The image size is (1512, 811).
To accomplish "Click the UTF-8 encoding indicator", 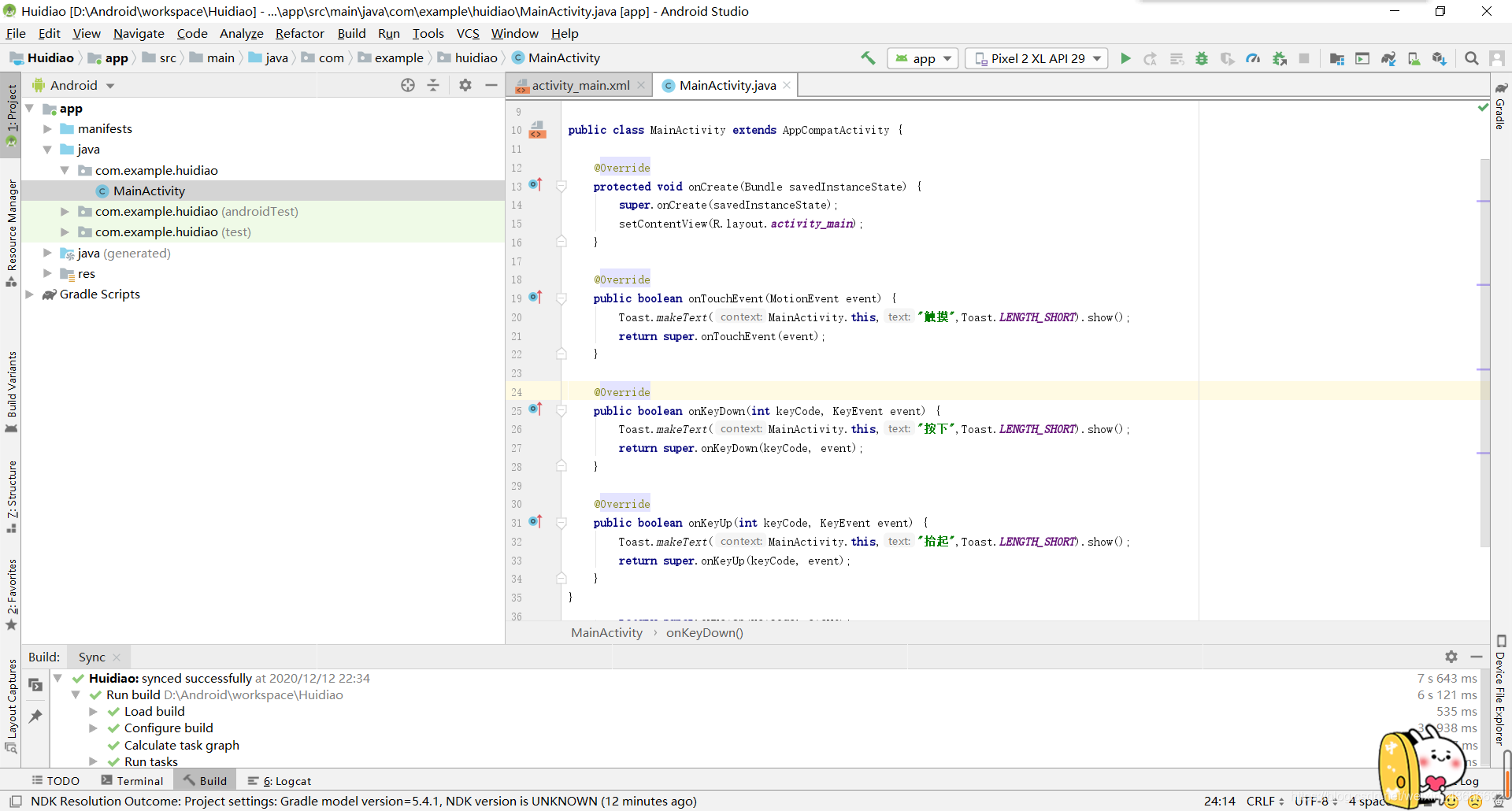I will (x=1316, y=802).
